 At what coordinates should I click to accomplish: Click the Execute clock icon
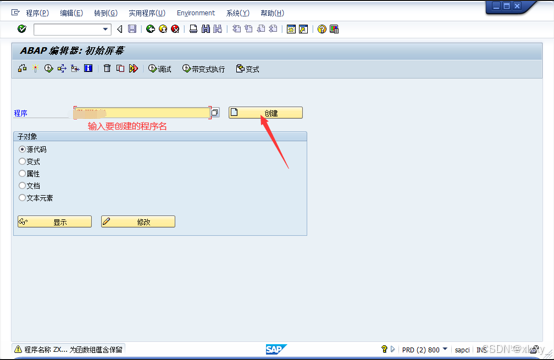(x=48, y=69)
